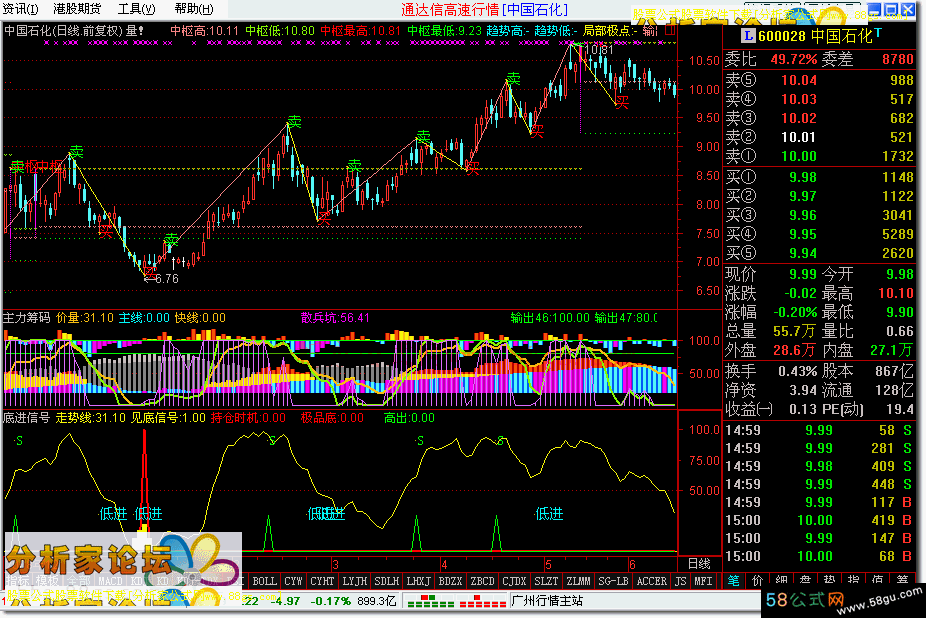Open the 资讯(I) menu
Screen dimensions: 926x618
pos(21,9)
